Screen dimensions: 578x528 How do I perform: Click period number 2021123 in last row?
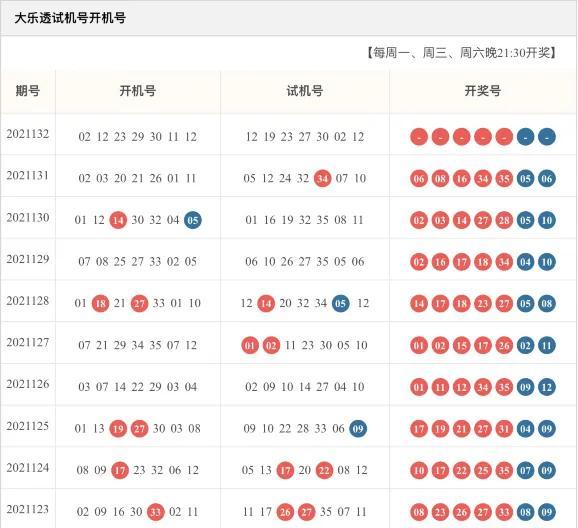(28, 509)
